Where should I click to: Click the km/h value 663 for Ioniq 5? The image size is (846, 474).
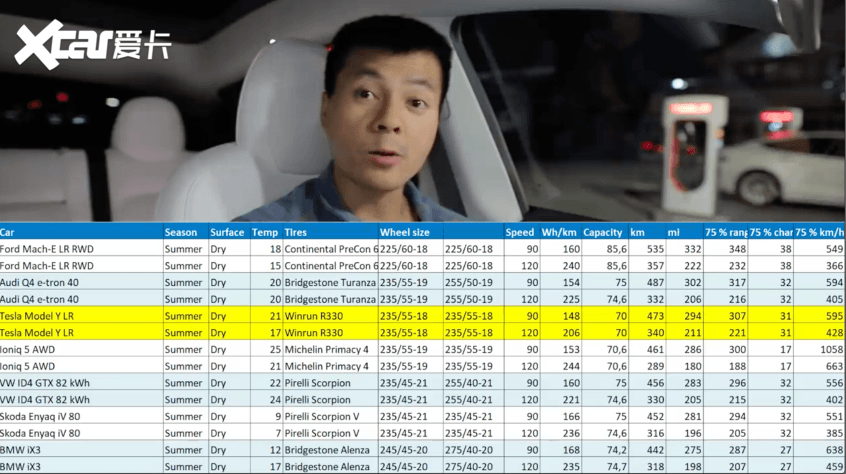834,366
